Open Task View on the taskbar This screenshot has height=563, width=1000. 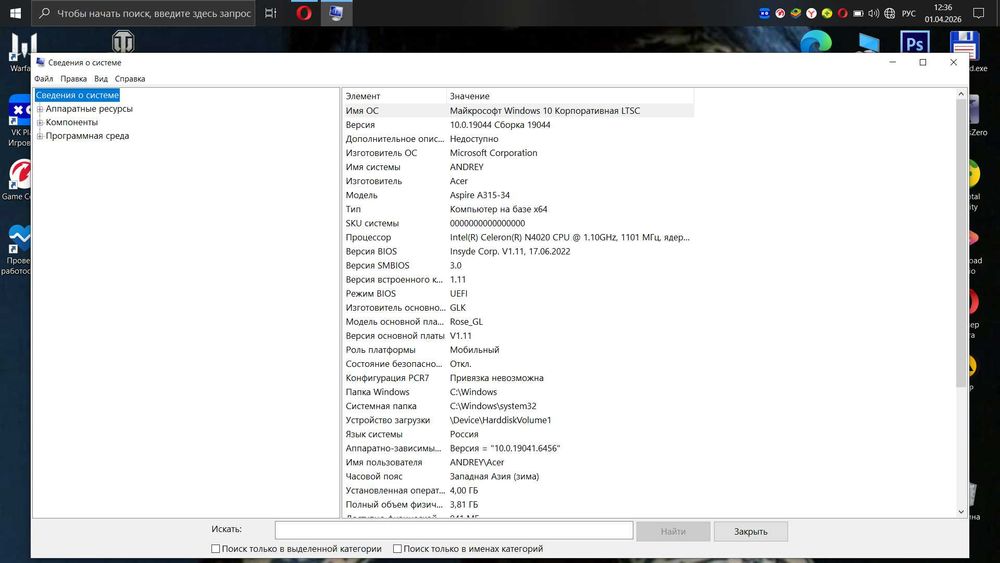270,13
